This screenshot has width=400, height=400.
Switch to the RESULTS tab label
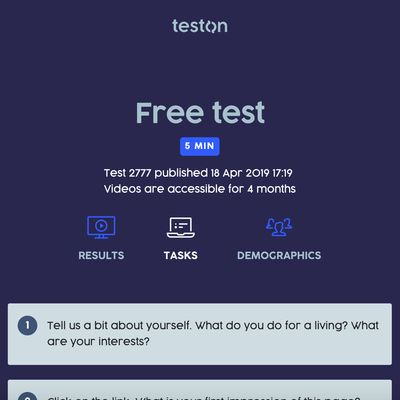101,255
